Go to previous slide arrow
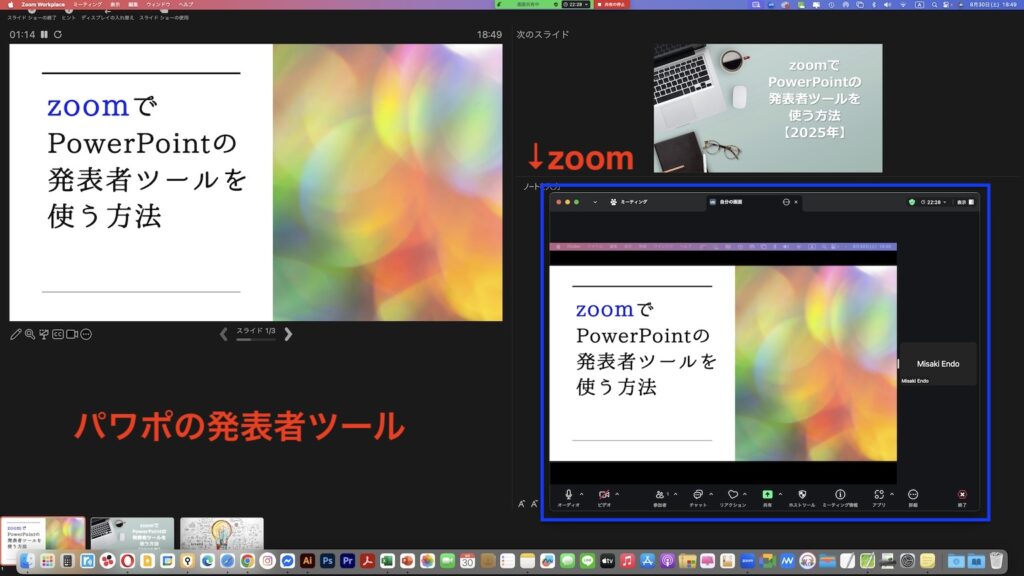This screenshot has height=576, width=1024. (223, 334)
